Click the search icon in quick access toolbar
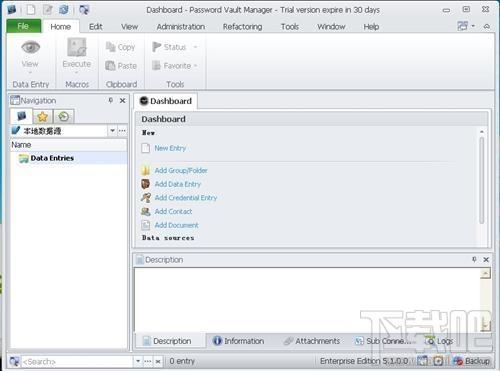The width and height of the screenshot is (500, 371). click(84, 9)
